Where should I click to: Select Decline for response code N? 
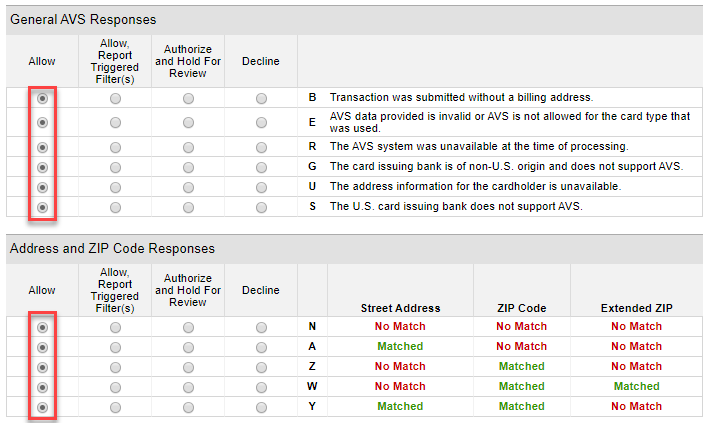point(261,327)
